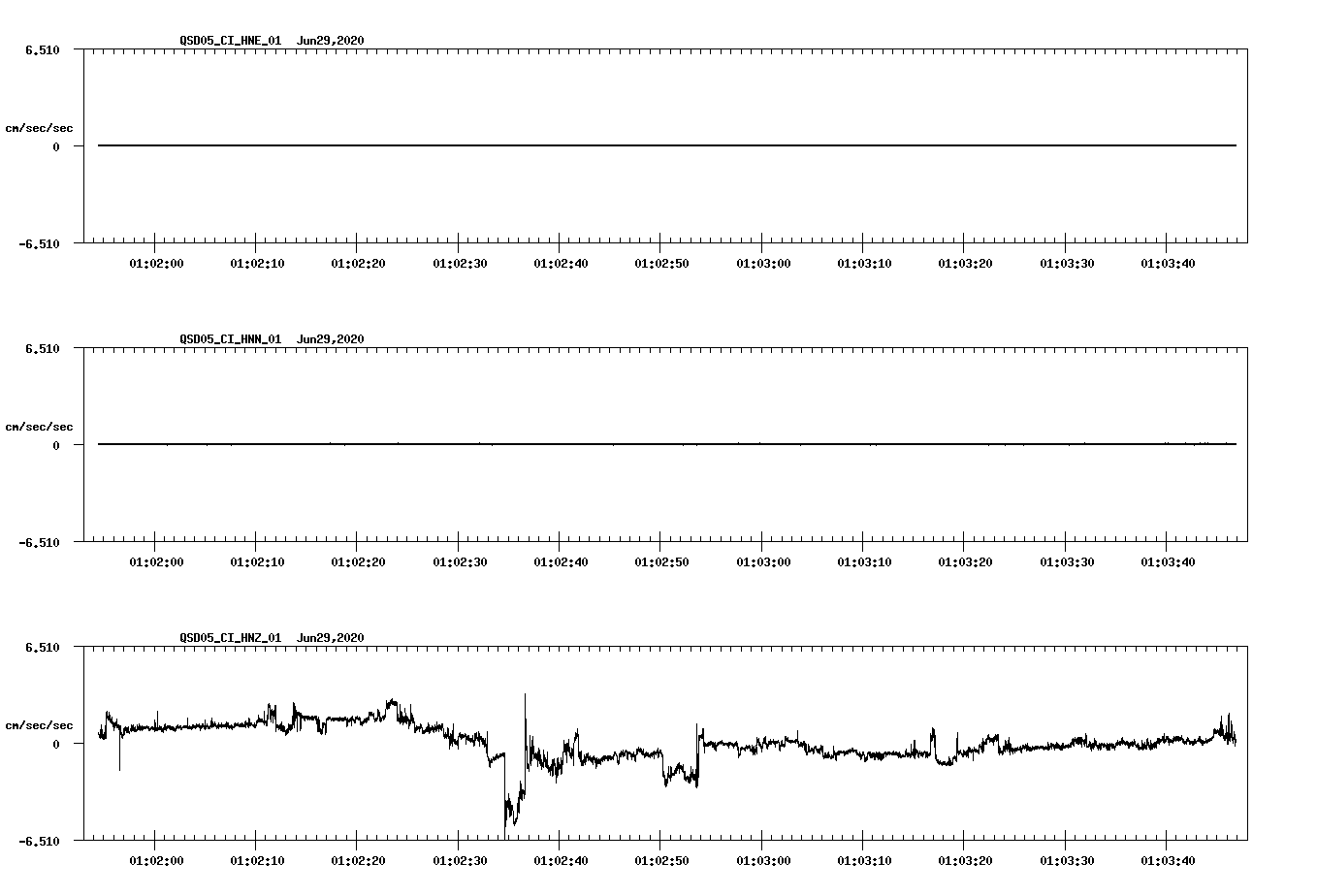Click the flat trace line in HNN plot
This screenshot has height=896, width=1317.
(x=667, y=444)
